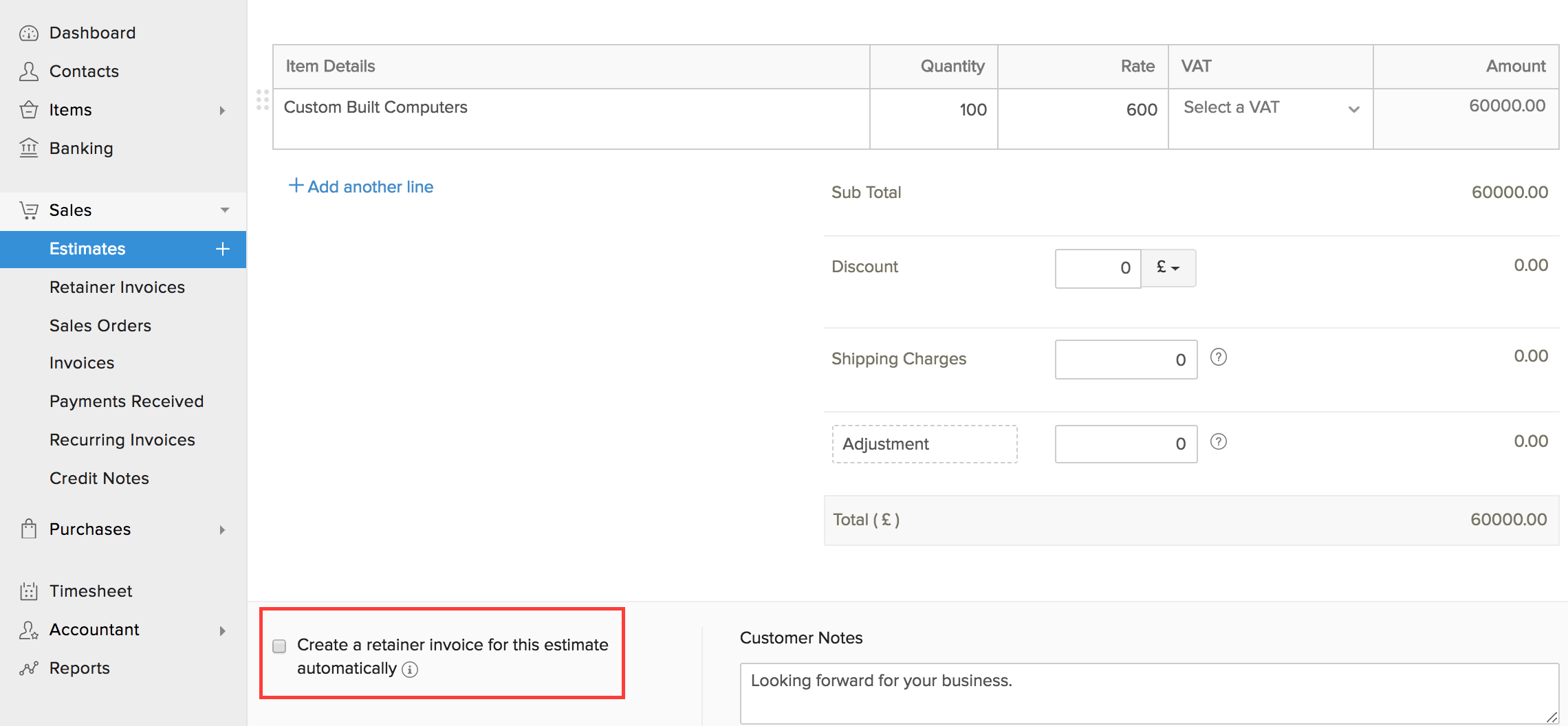Click the Purchases bag icon
This screenshot has width=1568, height=726.
point(29,529)
